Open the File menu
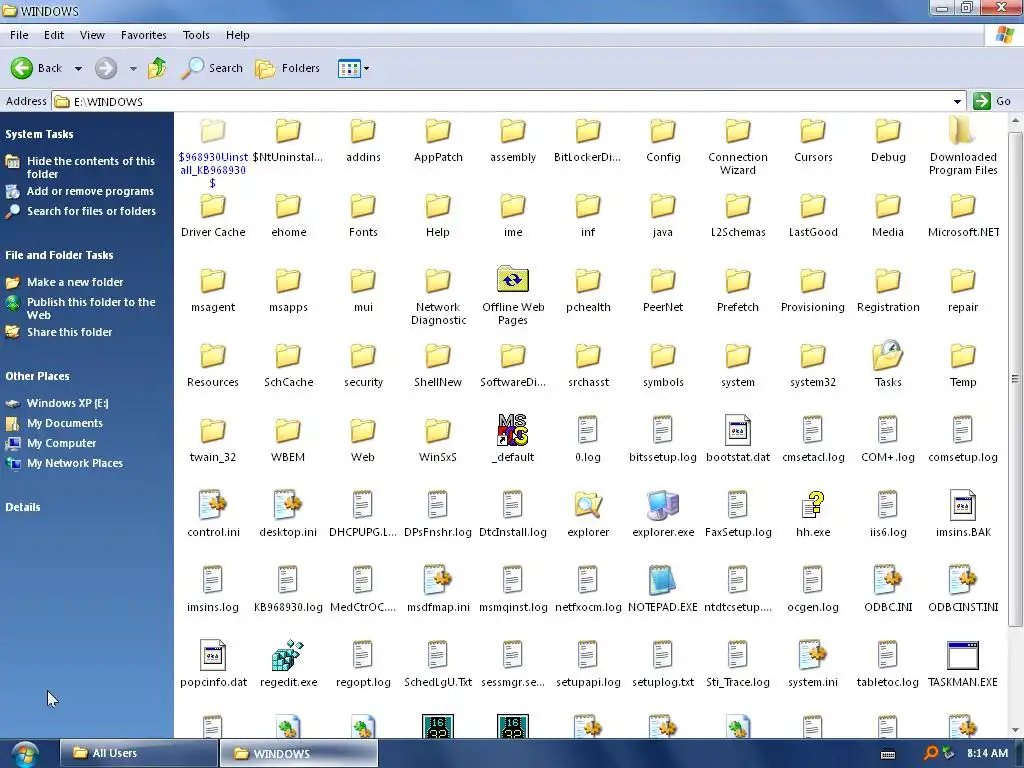This screenshot has height=768, width=1024. pos(19,35)
